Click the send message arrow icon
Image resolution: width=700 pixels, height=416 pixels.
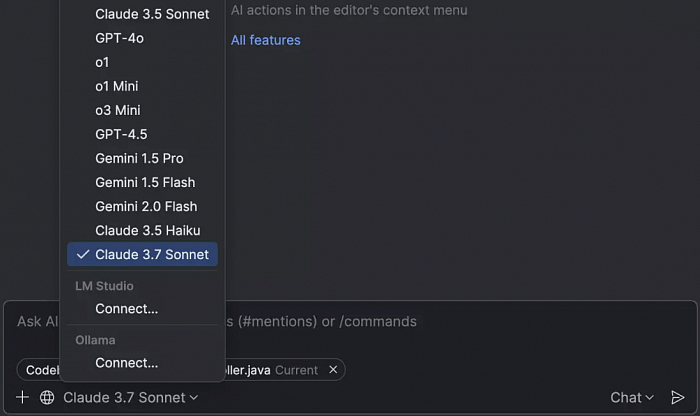(678, 397)
